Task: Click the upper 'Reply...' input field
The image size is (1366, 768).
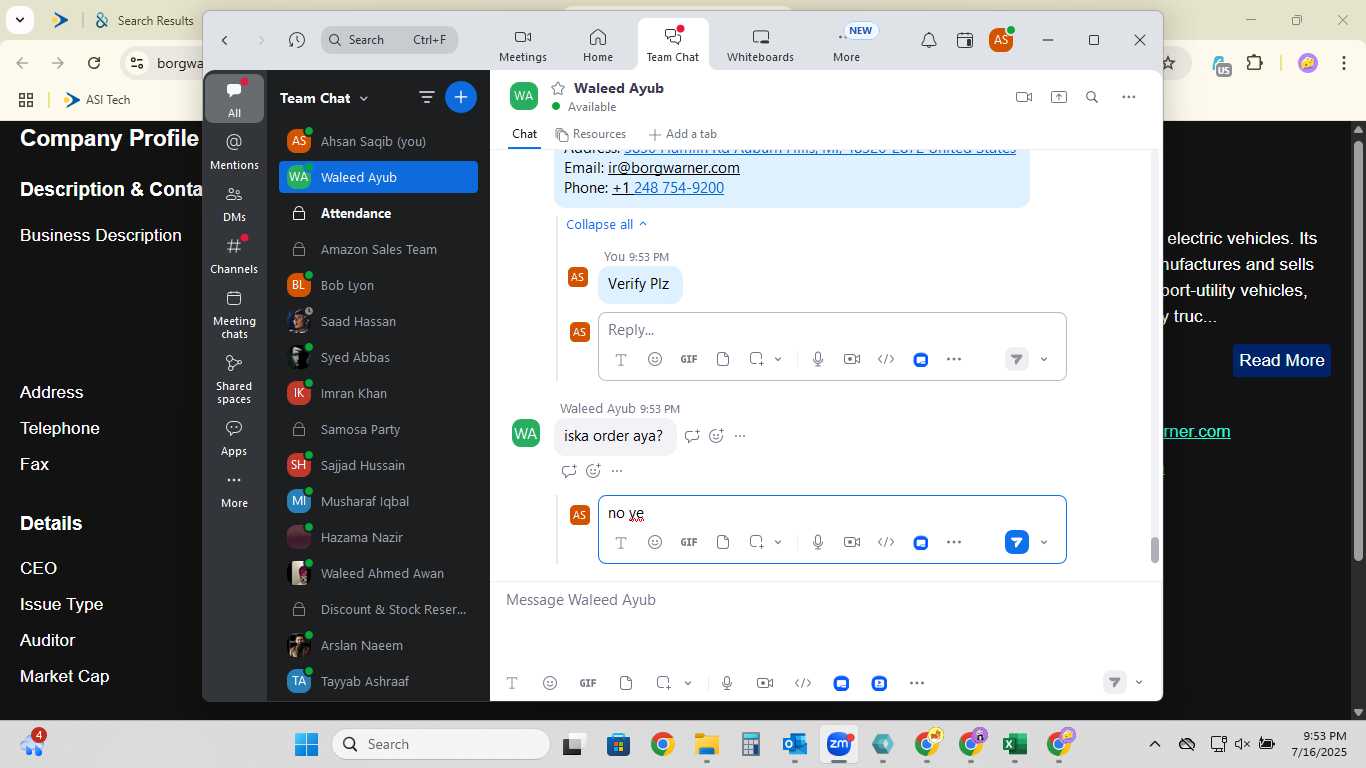Action: tap(832, 330)
